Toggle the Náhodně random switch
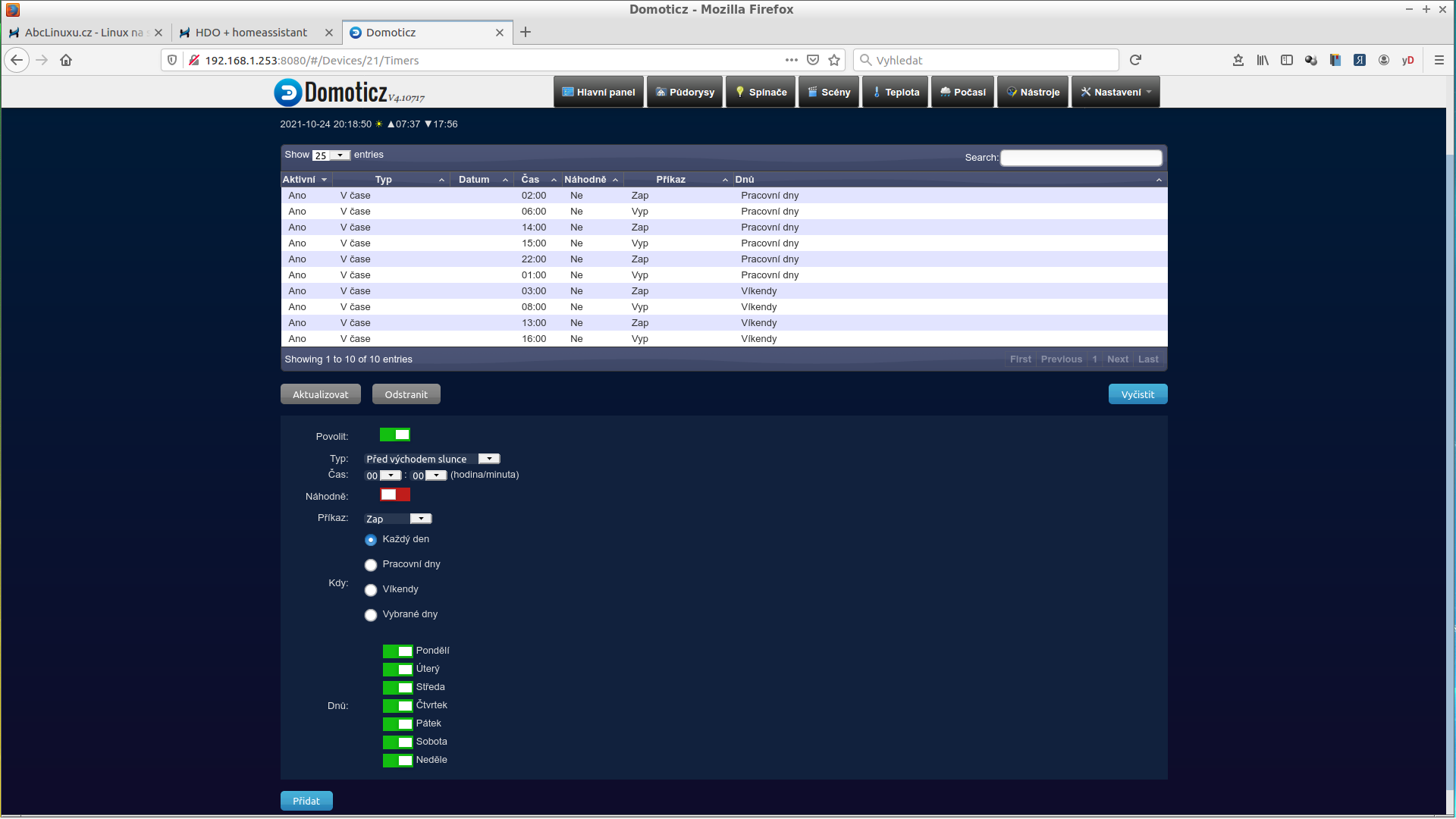Image resolution: width=1456 pixels, height=819 pixels. [395, 494]
